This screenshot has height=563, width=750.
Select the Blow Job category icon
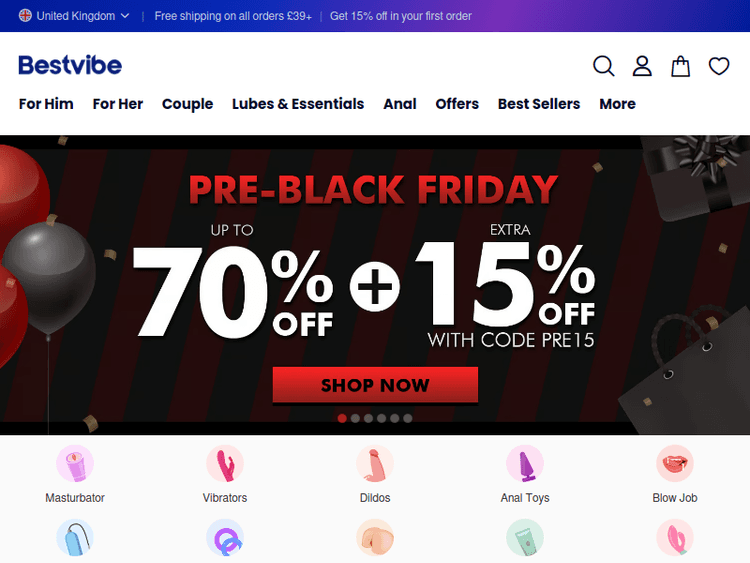[675, 464]
